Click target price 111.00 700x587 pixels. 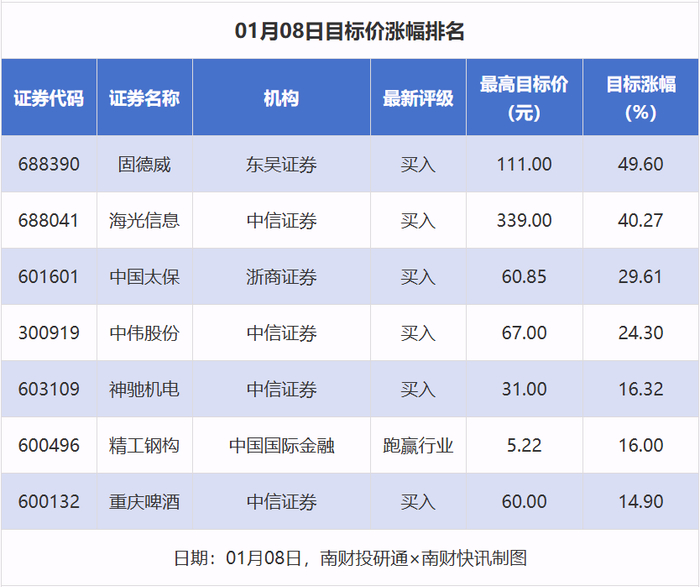pos(524,164)
